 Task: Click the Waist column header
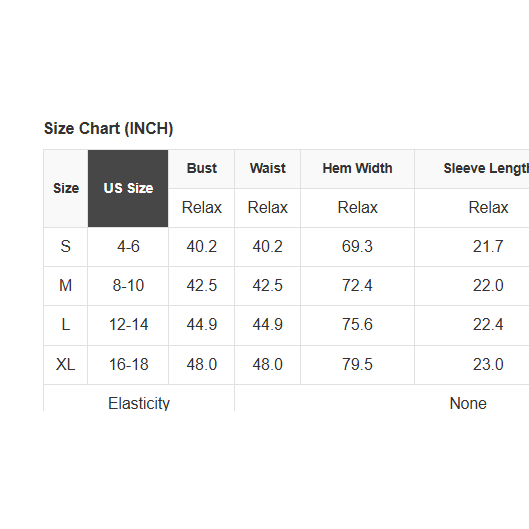268,169
